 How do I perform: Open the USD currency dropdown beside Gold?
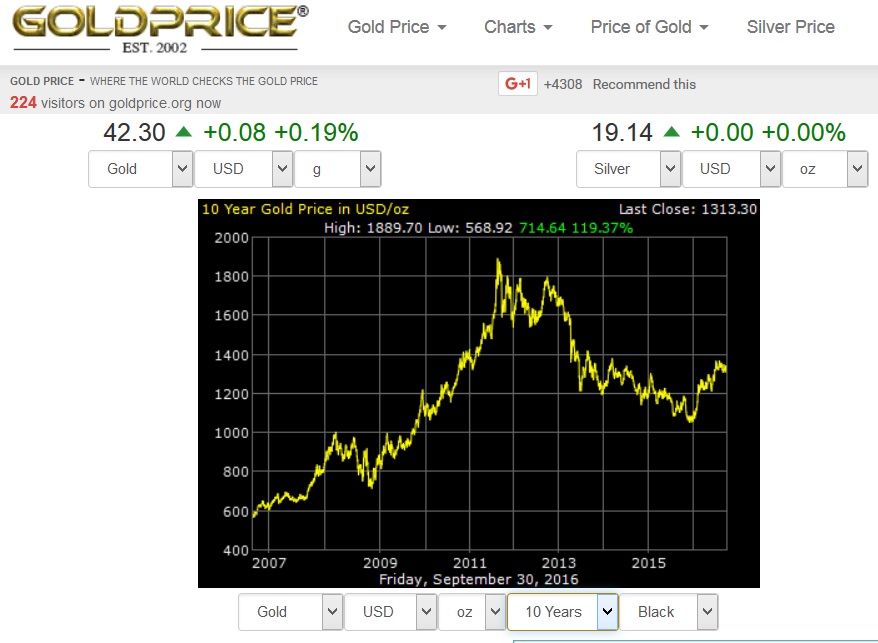coord(243,169)
